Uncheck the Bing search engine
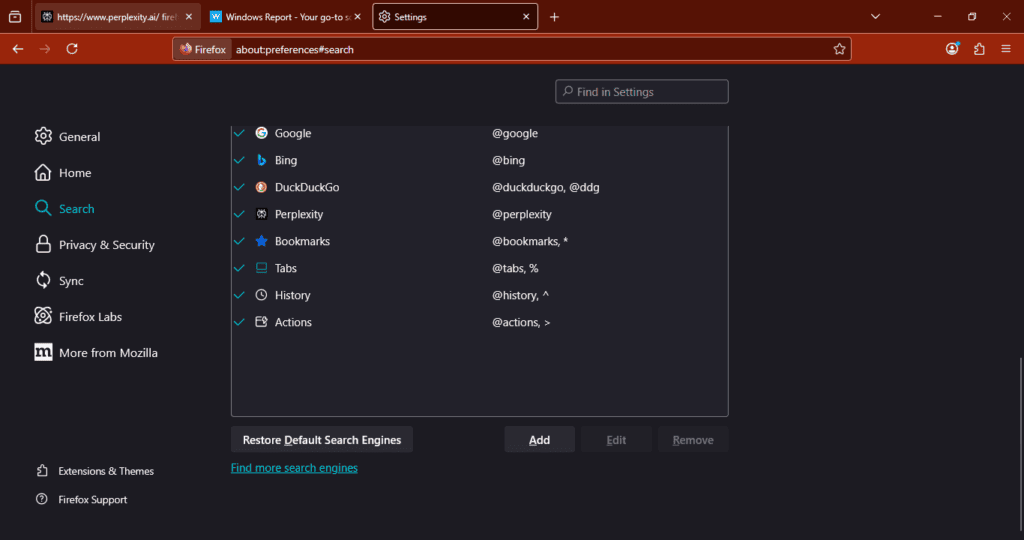The height and width of the screenshot is (540, 1024). tap(240, 160)
